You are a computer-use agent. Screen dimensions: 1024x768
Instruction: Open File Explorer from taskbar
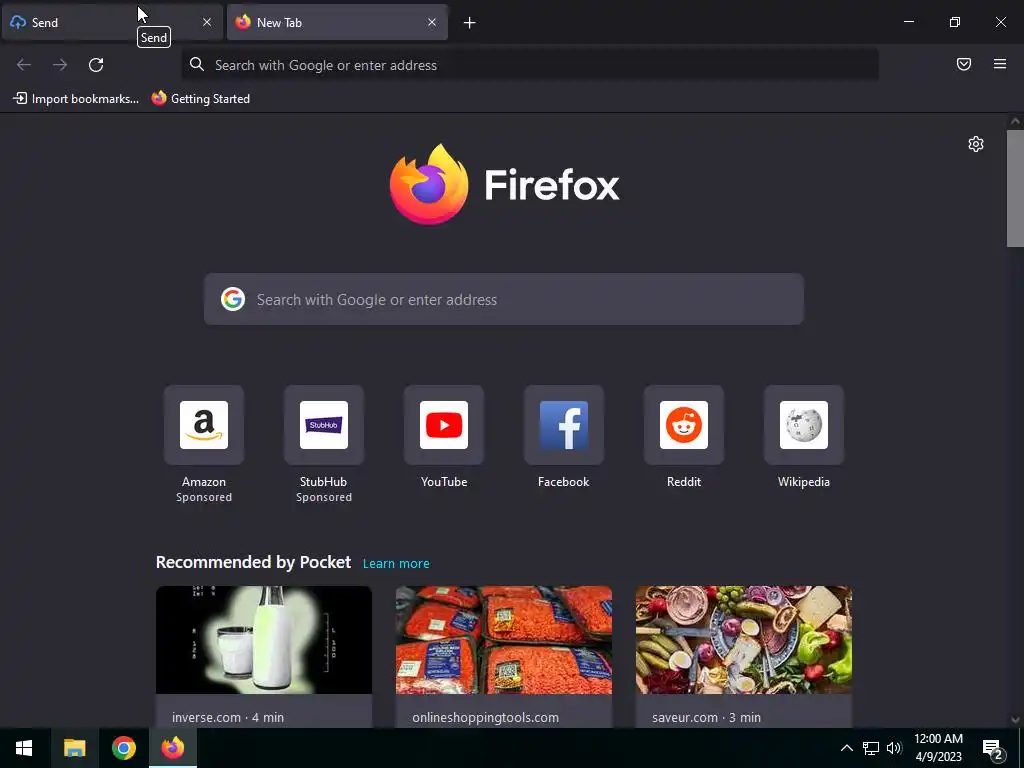click(74, 748)
